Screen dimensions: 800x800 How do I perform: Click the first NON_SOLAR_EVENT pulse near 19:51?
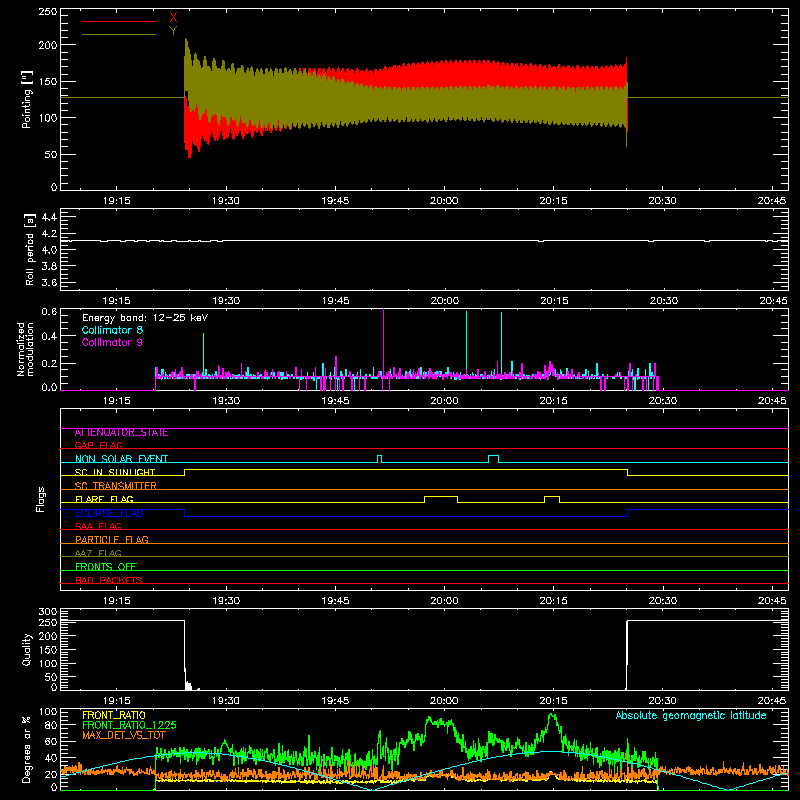tap(380, 459)
